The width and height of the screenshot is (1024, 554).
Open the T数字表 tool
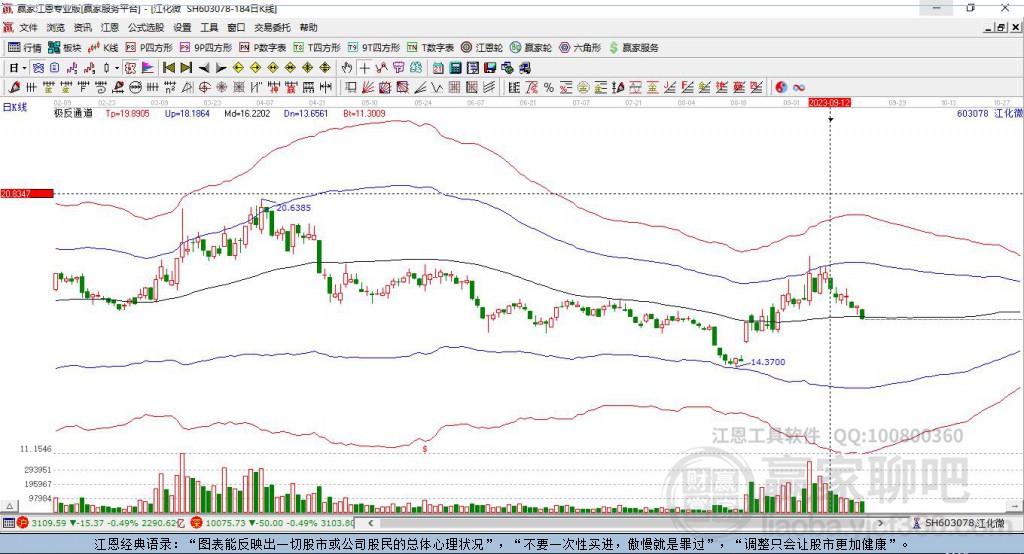pos(430,48)
